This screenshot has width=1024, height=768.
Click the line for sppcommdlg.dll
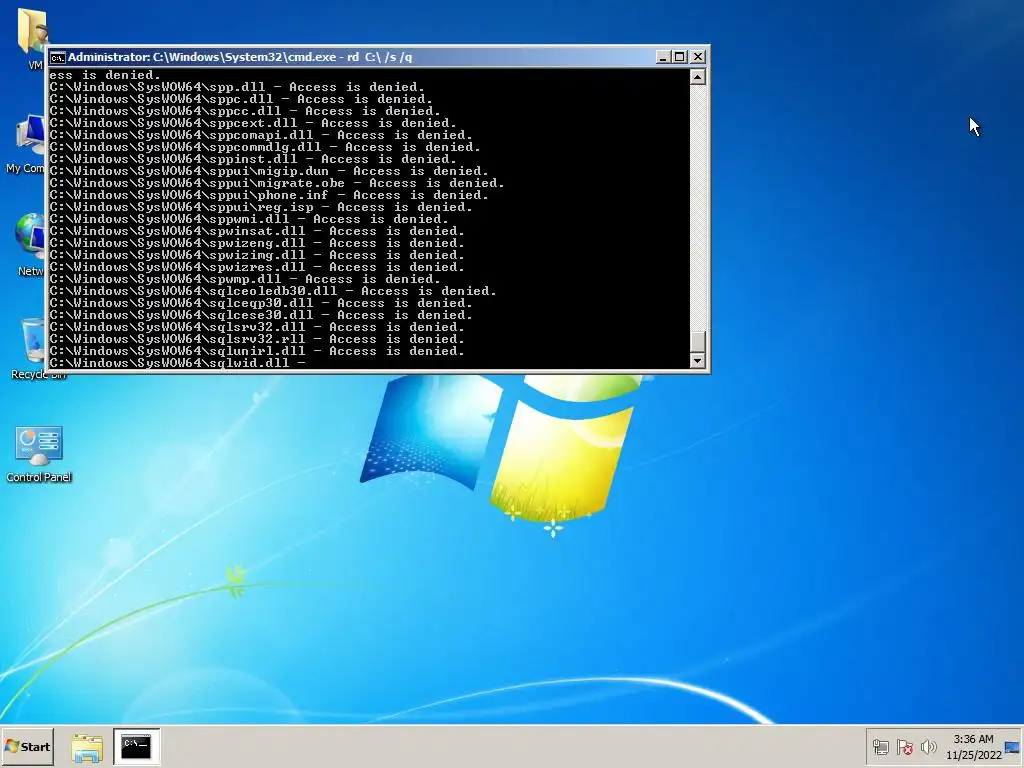click(264, 147)
